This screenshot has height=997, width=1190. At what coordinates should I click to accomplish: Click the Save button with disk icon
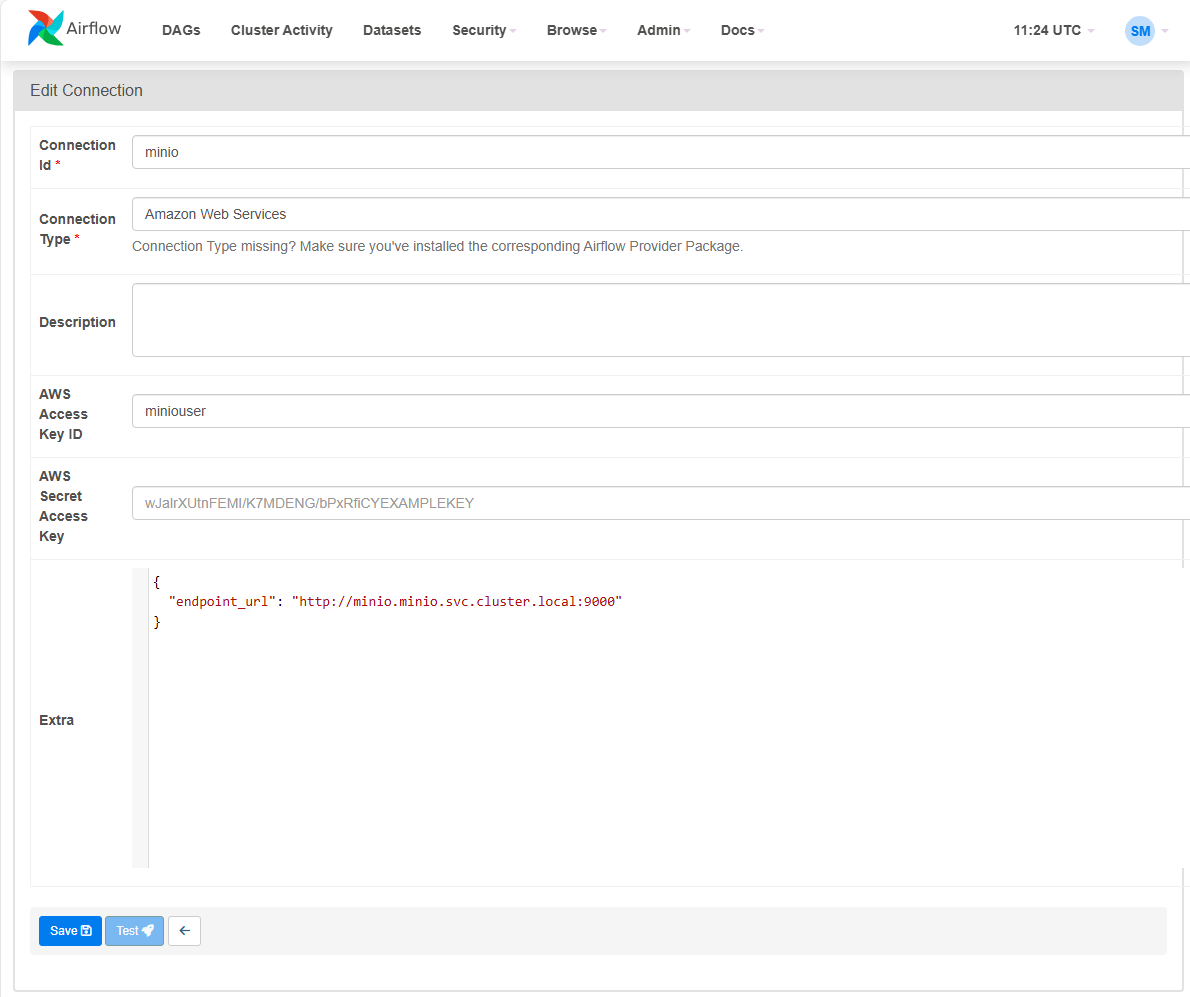tap(70, 931)
